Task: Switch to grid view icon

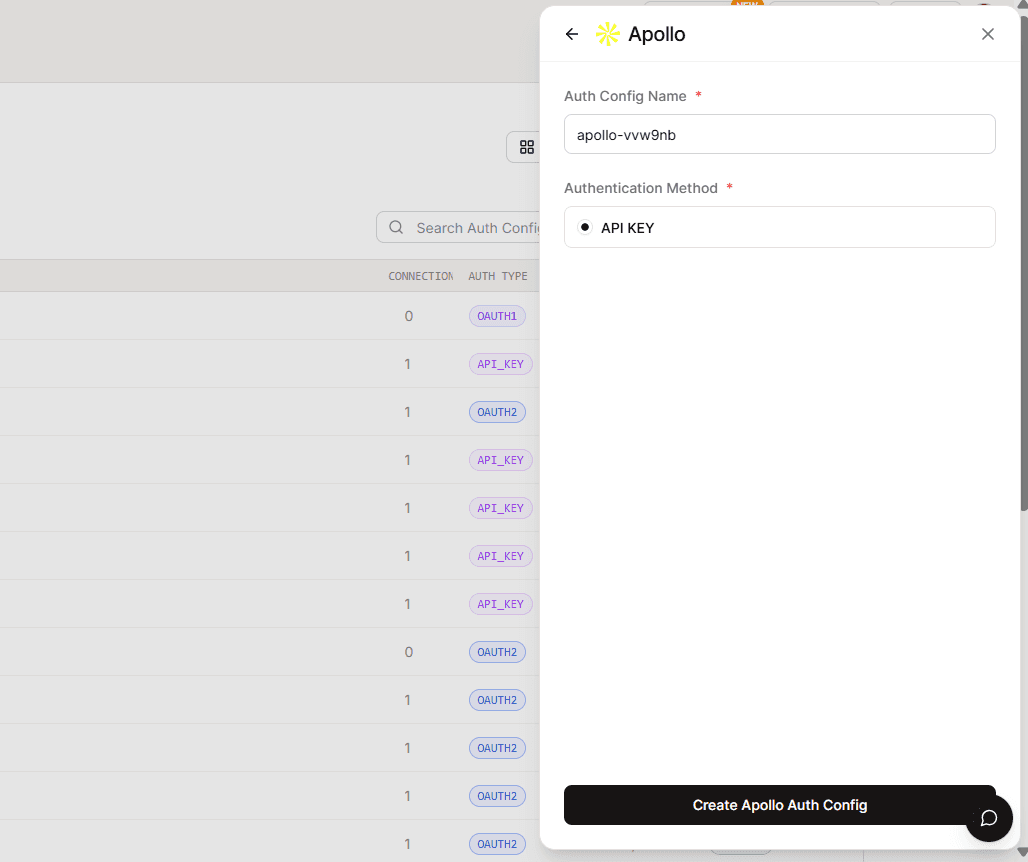Action: (526, 147)
